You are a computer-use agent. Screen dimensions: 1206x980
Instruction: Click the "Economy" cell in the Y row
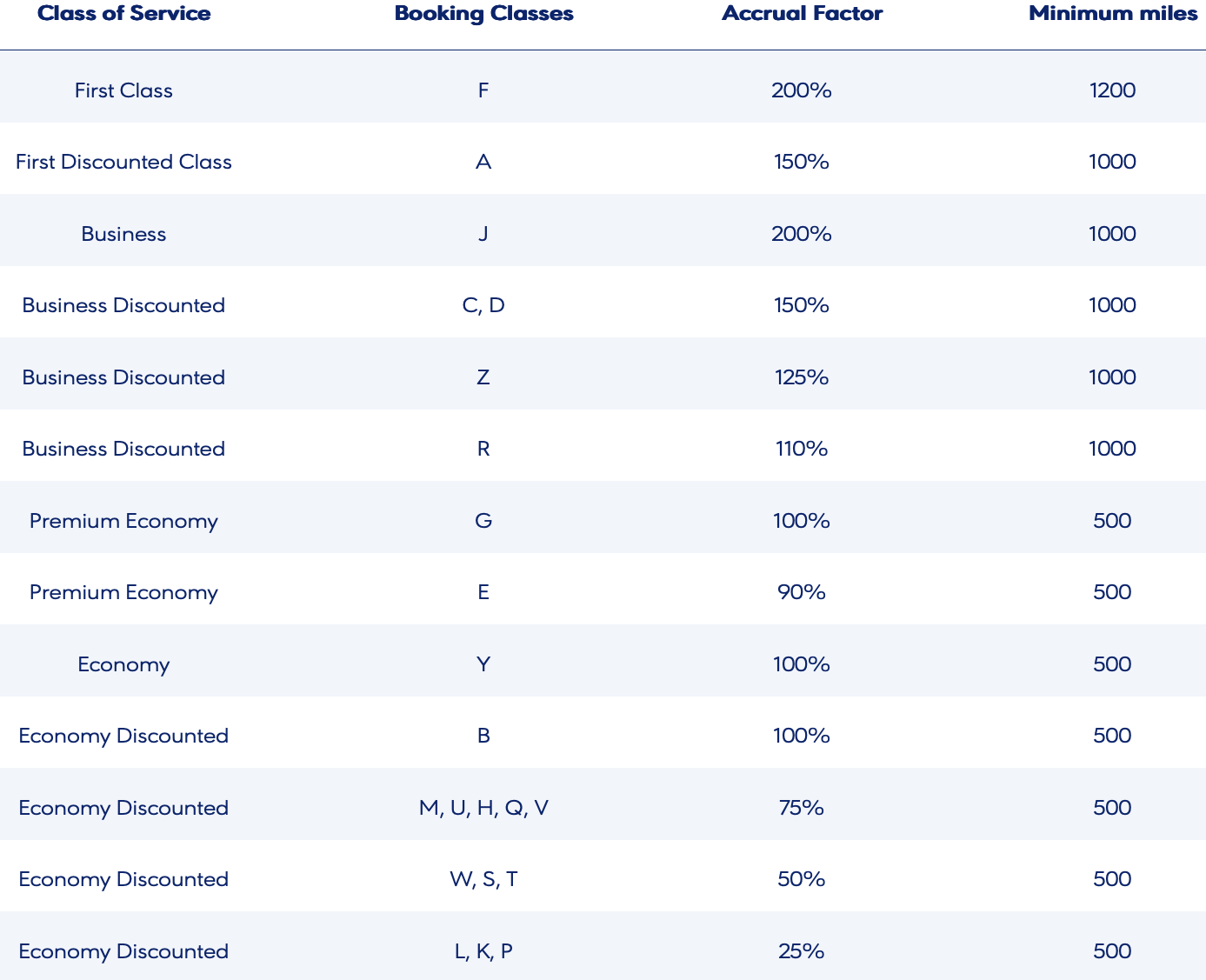(123, 664)
